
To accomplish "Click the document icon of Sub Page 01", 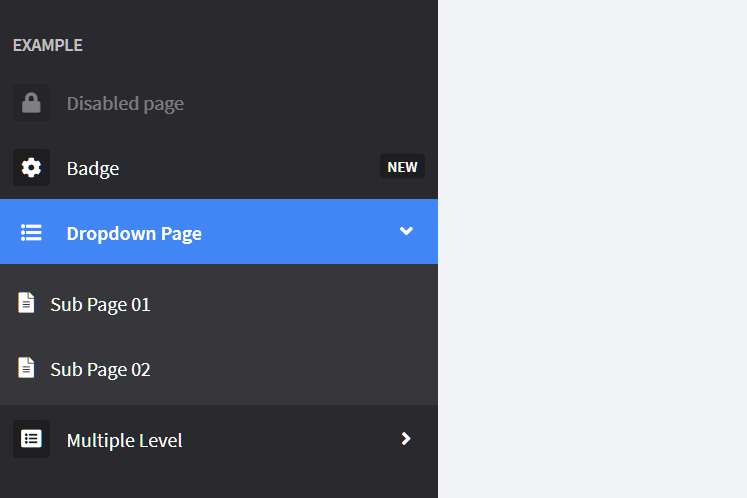I will point(26,303).
